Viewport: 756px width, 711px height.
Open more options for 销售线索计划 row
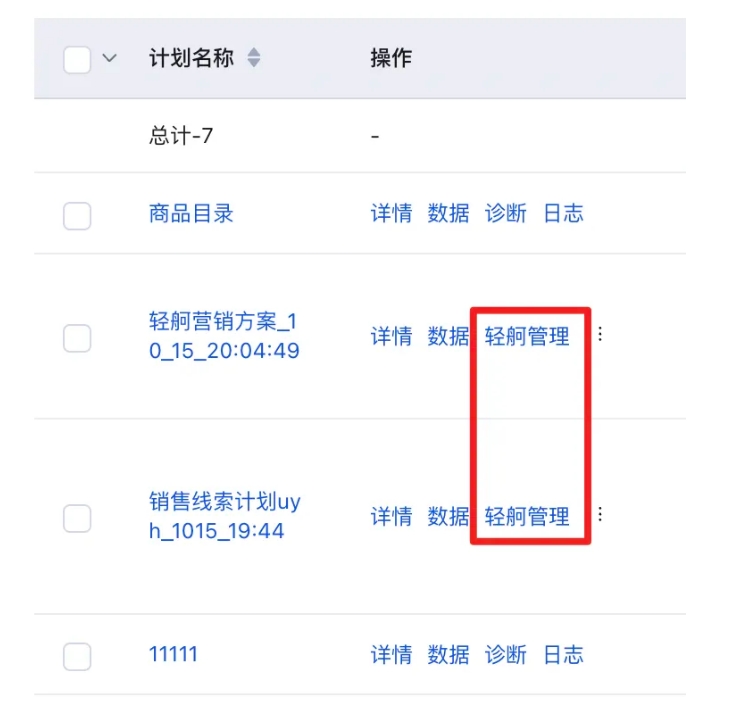600,514
